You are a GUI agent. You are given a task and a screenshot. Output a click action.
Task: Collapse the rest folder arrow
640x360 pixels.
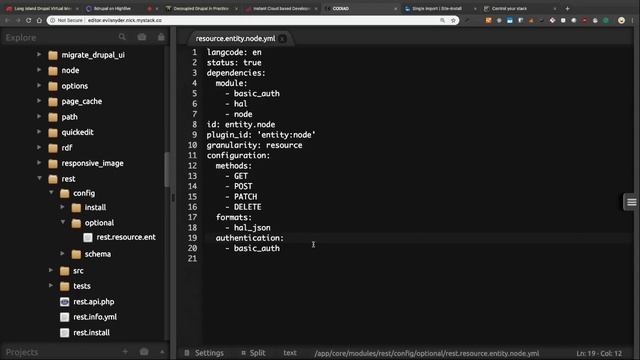click(x=40, y=178)
